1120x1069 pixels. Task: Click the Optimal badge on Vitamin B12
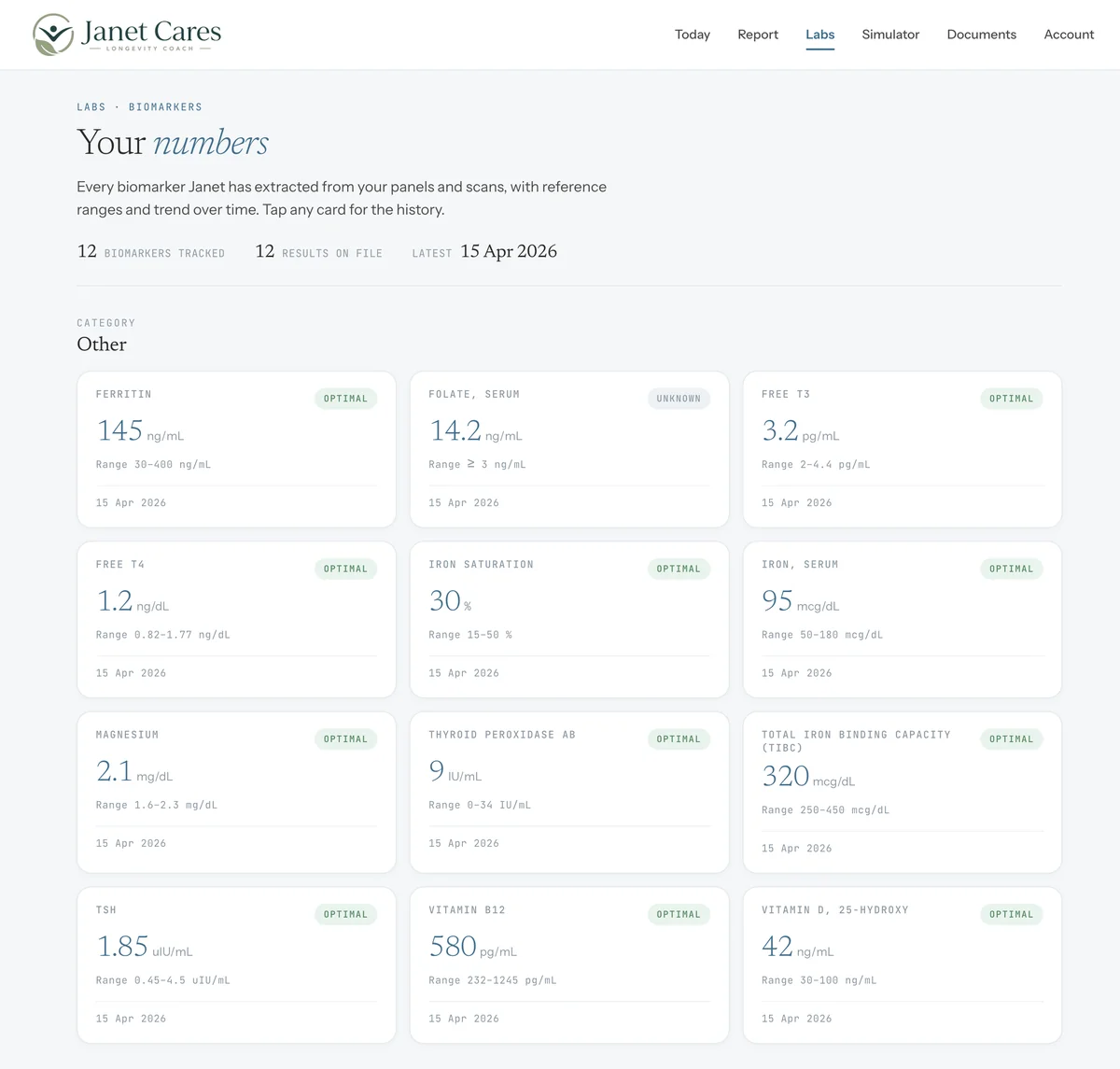pyautogui.click(x=679, y=915)
